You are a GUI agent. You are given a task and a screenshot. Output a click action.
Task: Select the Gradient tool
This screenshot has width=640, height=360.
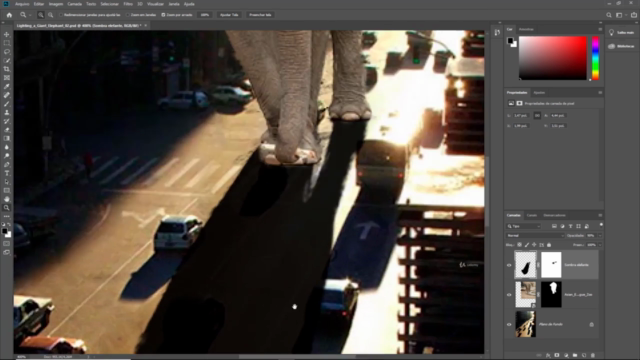(x=7, y=138)
